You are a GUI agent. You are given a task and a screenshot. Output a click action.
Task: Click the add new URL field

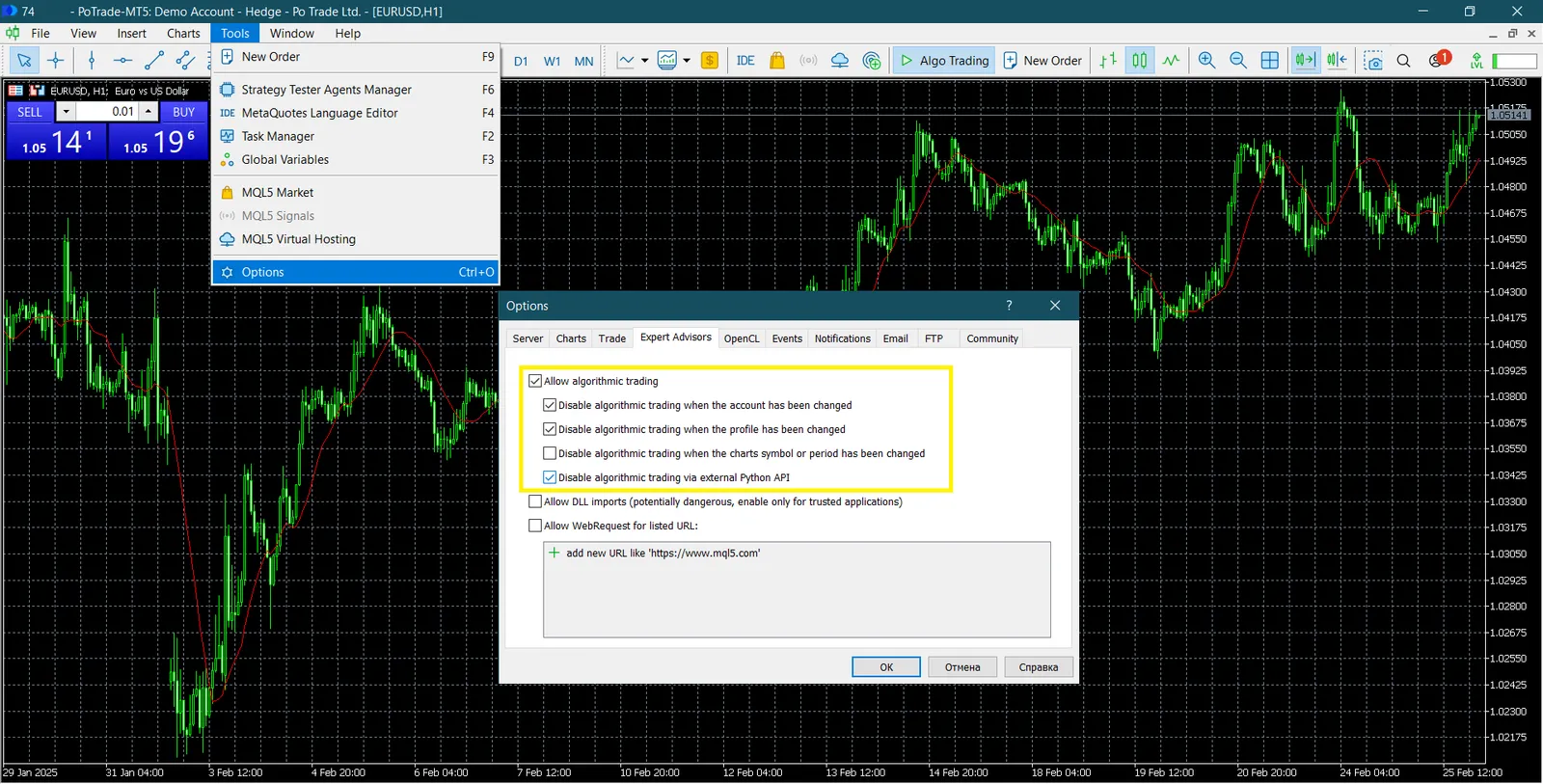(663, 554)
